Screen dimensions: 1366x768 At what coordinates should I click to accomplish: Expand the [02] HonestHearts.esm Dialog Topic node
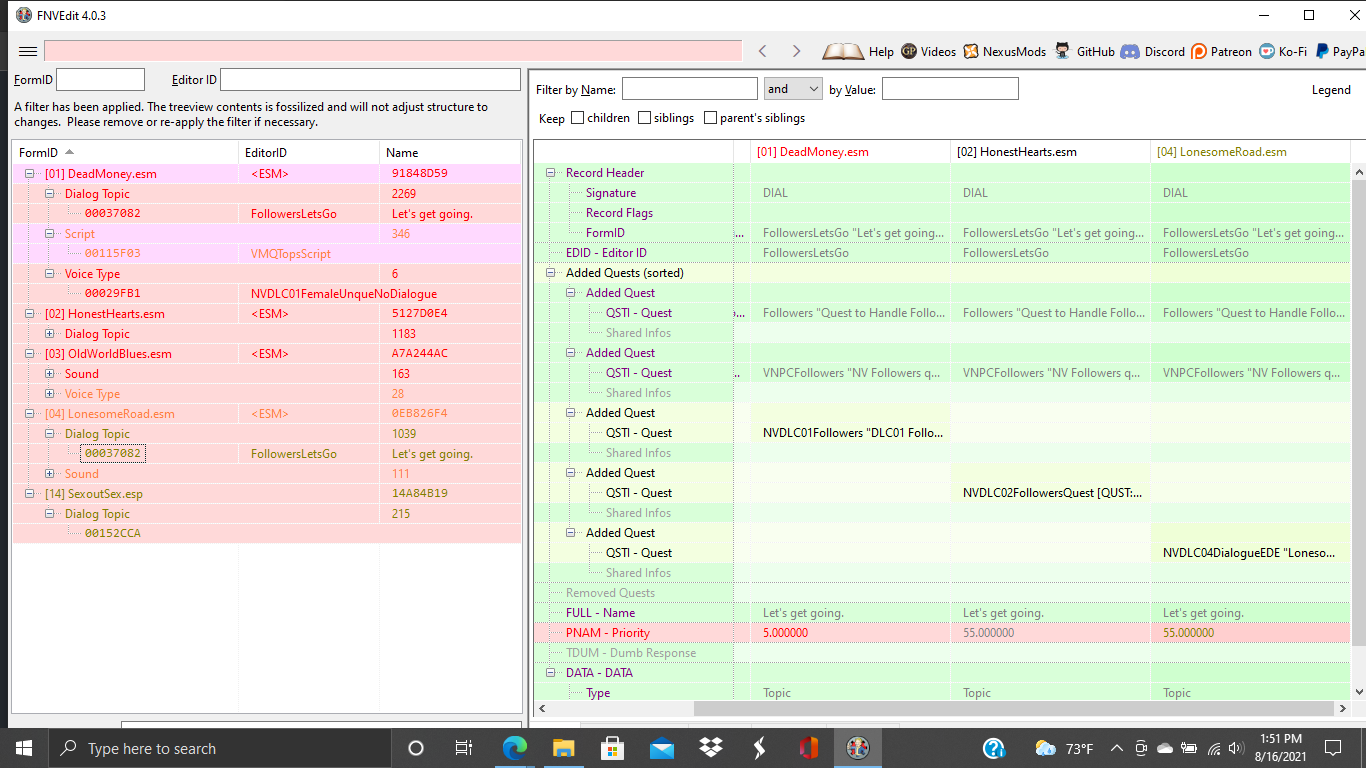pos(50,334)
